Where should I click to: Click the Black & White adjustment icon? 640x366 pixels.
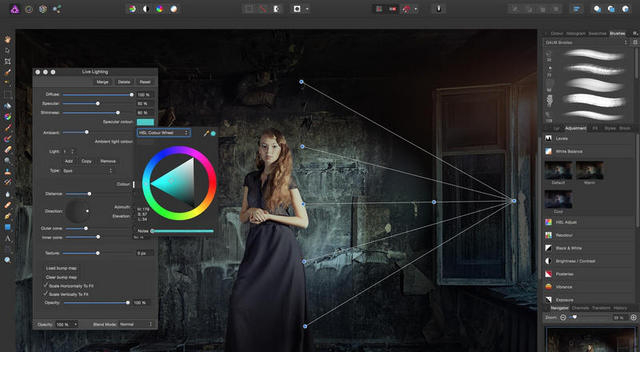tap(549, 248)
